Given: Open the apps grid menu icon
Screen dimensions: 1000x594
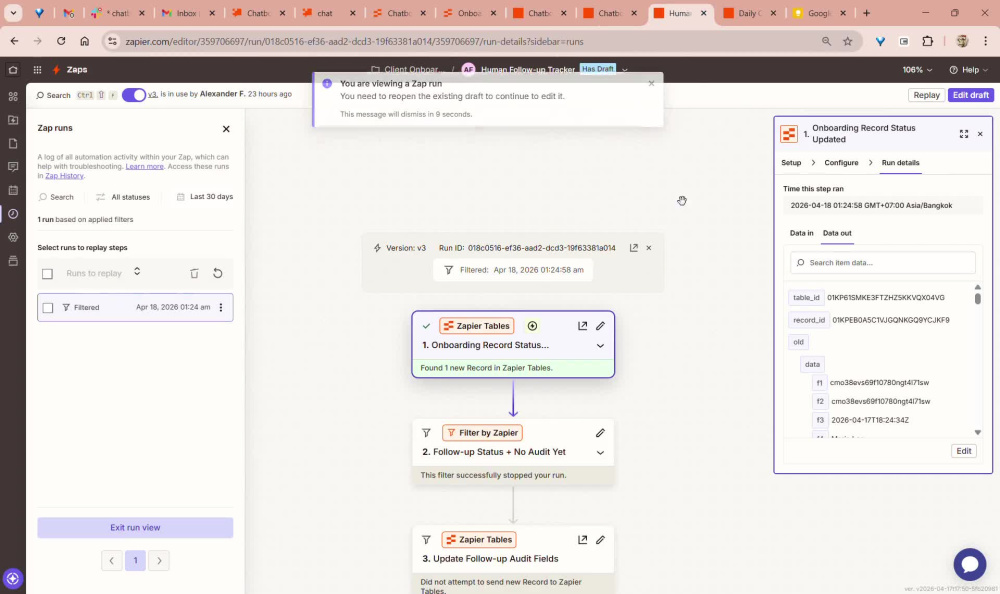Looking at the screenshot, I should 38,70.
